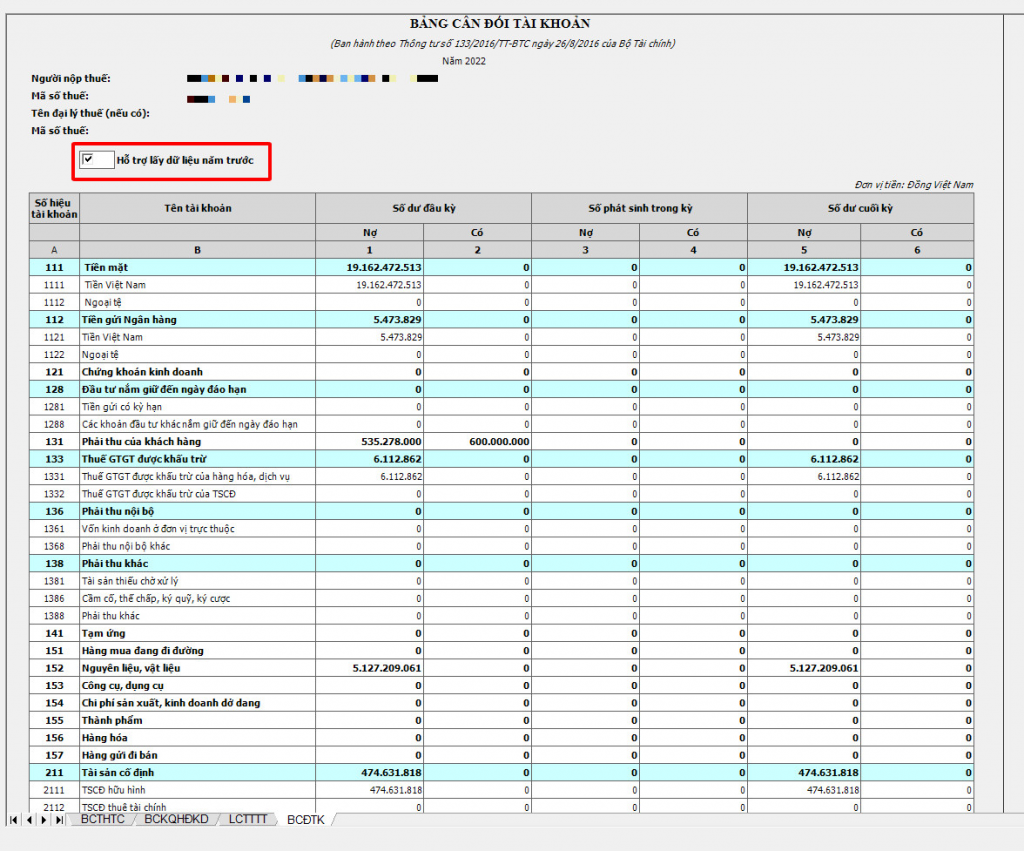Select the LCTTTT sheet tab
This screenshot has height=851, width=1024.
point(247,820)
